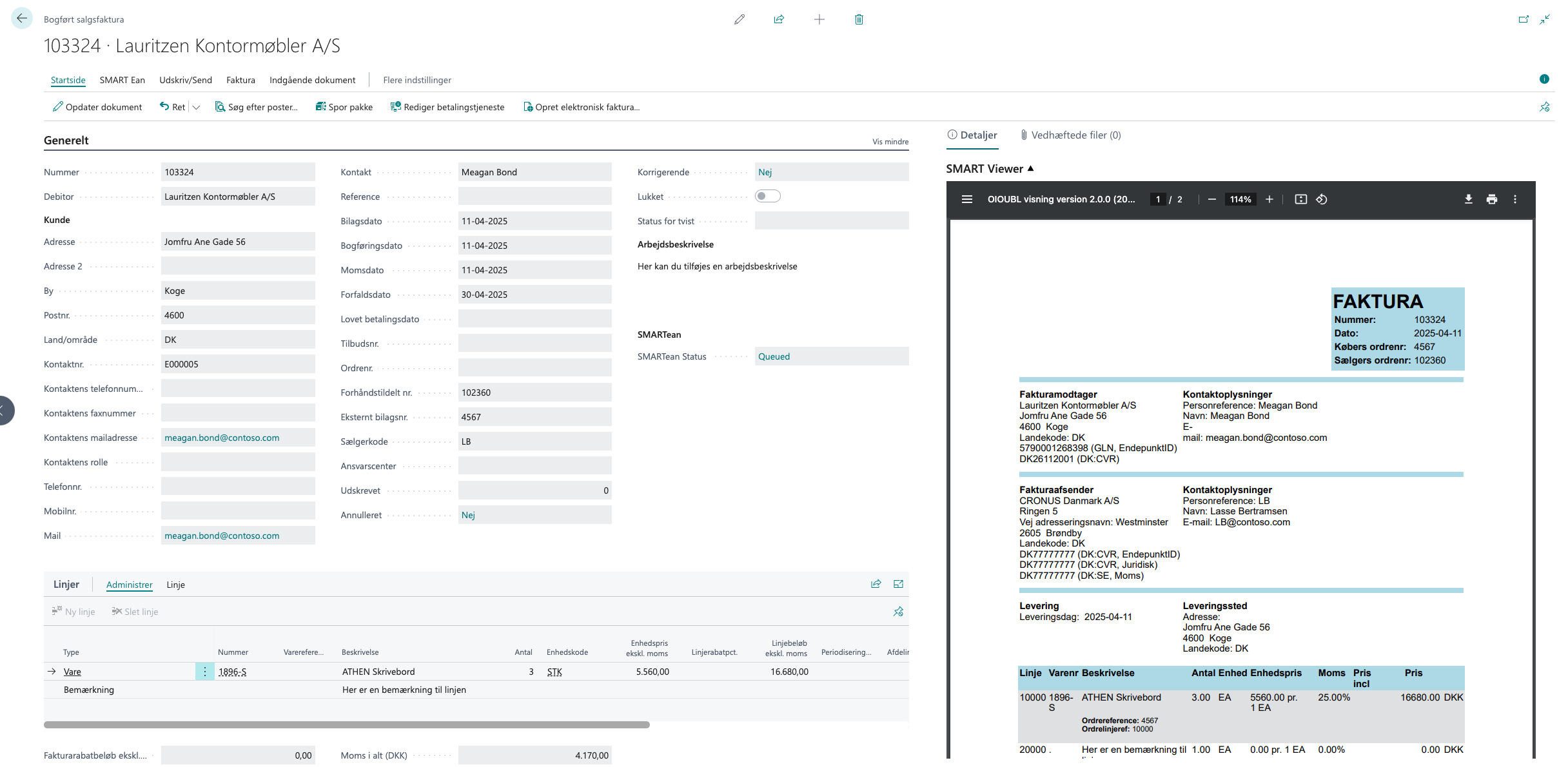Toggle the Lukket switch
Screen dimensions: 1568x767
(767, 196)
